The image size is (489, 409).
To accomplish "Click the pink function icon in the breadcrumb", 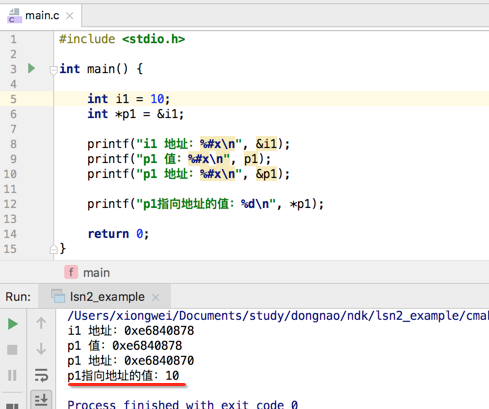I will click(x=71, y=272).
